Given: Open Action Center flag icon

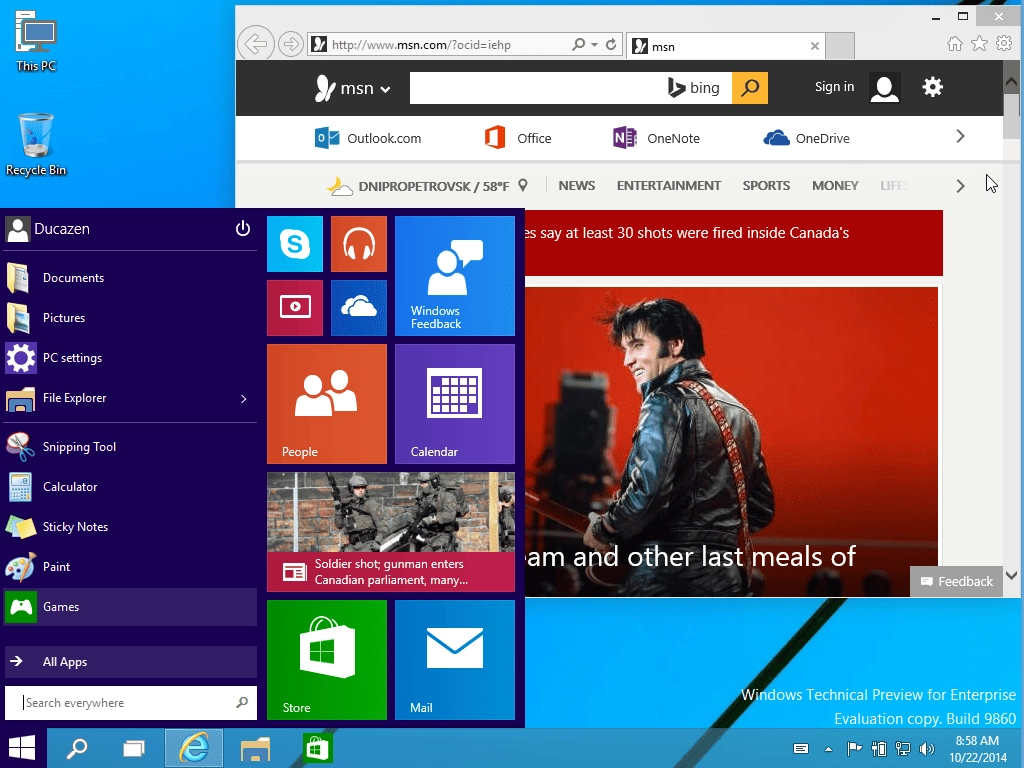Looking at the screenshot, I should [854, 748].
